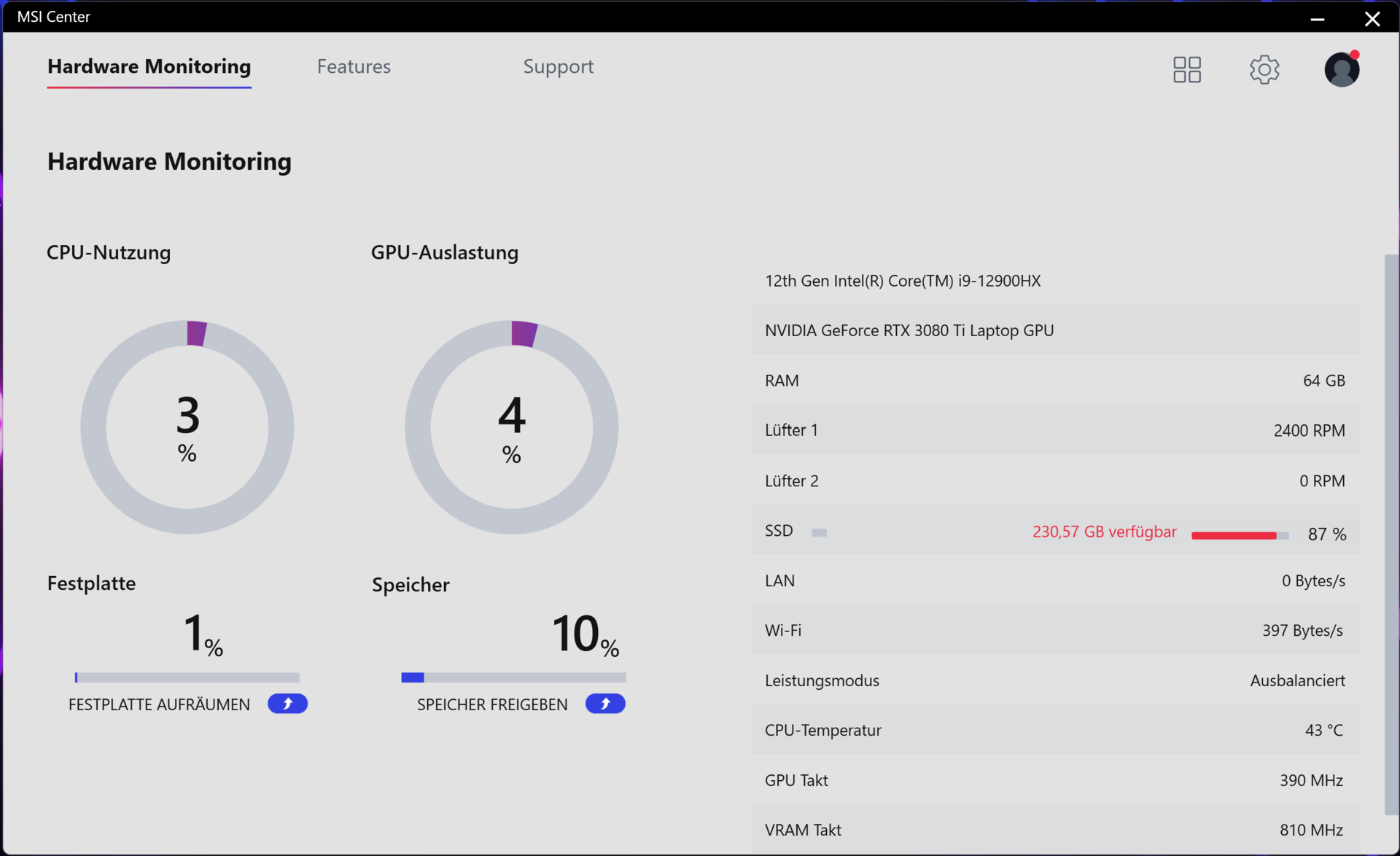Click the FESTPLATTE AUFRÄUMEN label
This screenshot has width=1400, height=856.
pos(159,704)
